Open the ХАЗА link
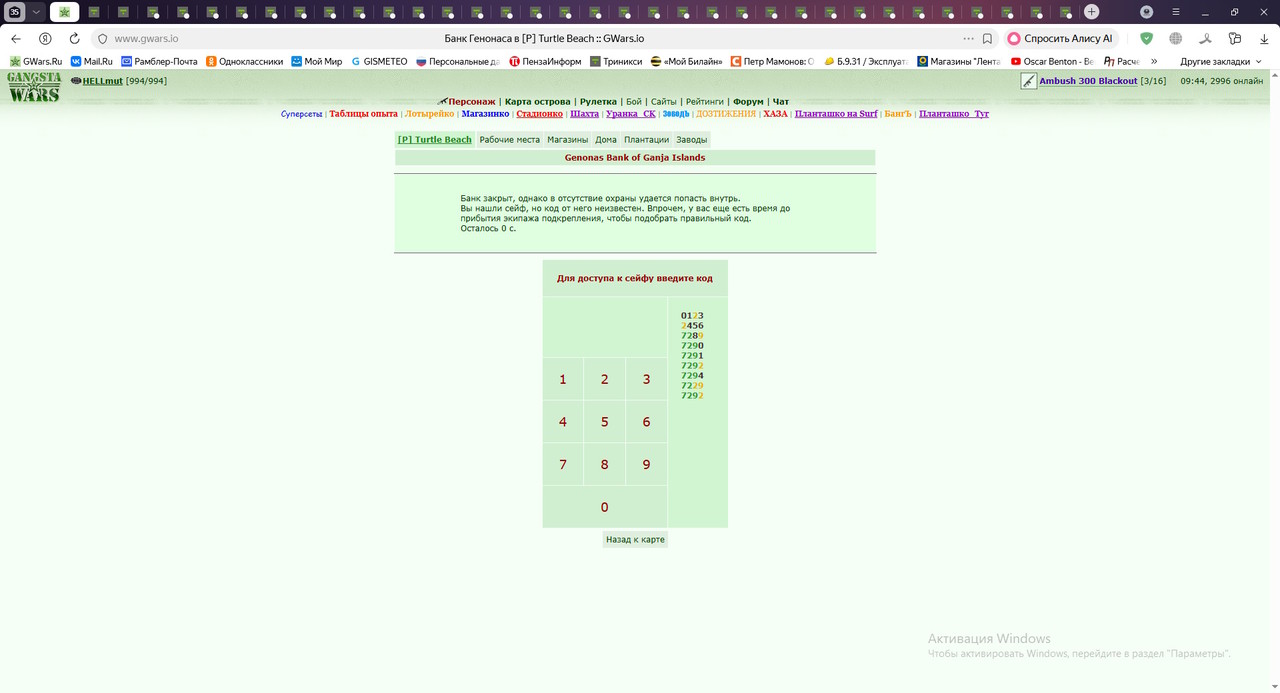Screen dimensions: 1280x693 tap(775, 114)
